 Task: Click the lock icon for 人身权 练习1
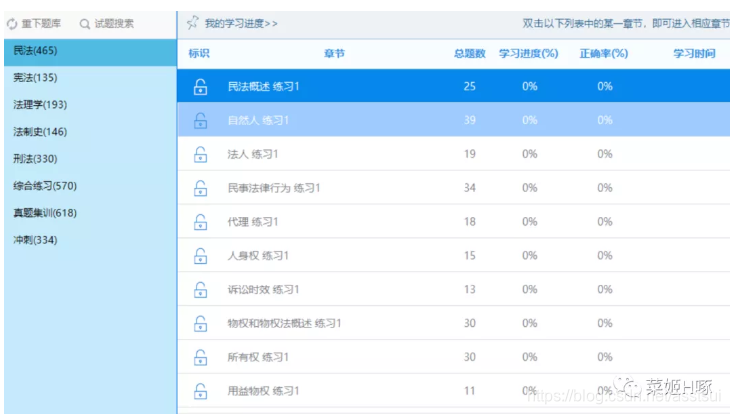(201, 256)
